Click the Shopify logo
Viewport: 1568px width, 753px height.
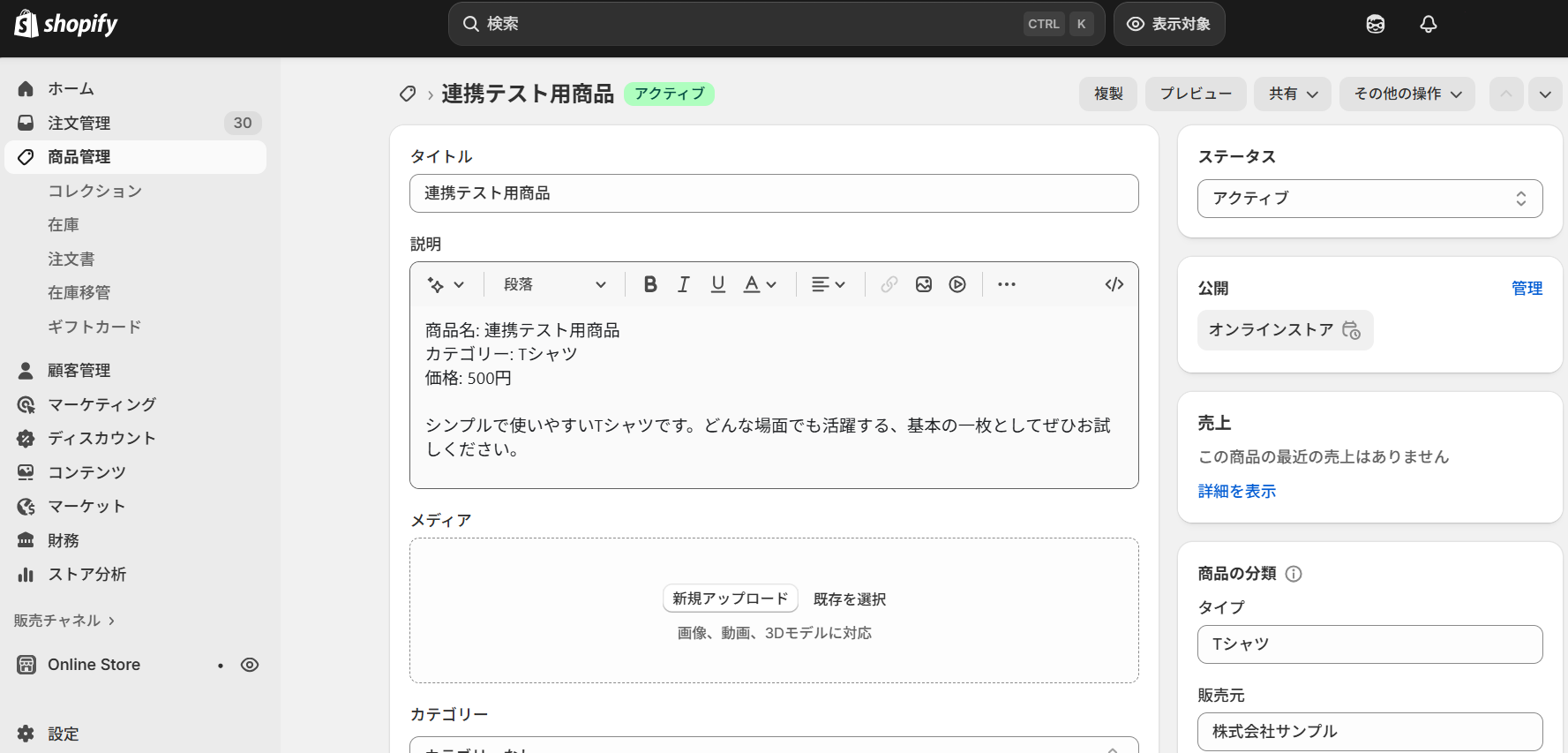tap(66, 24)
